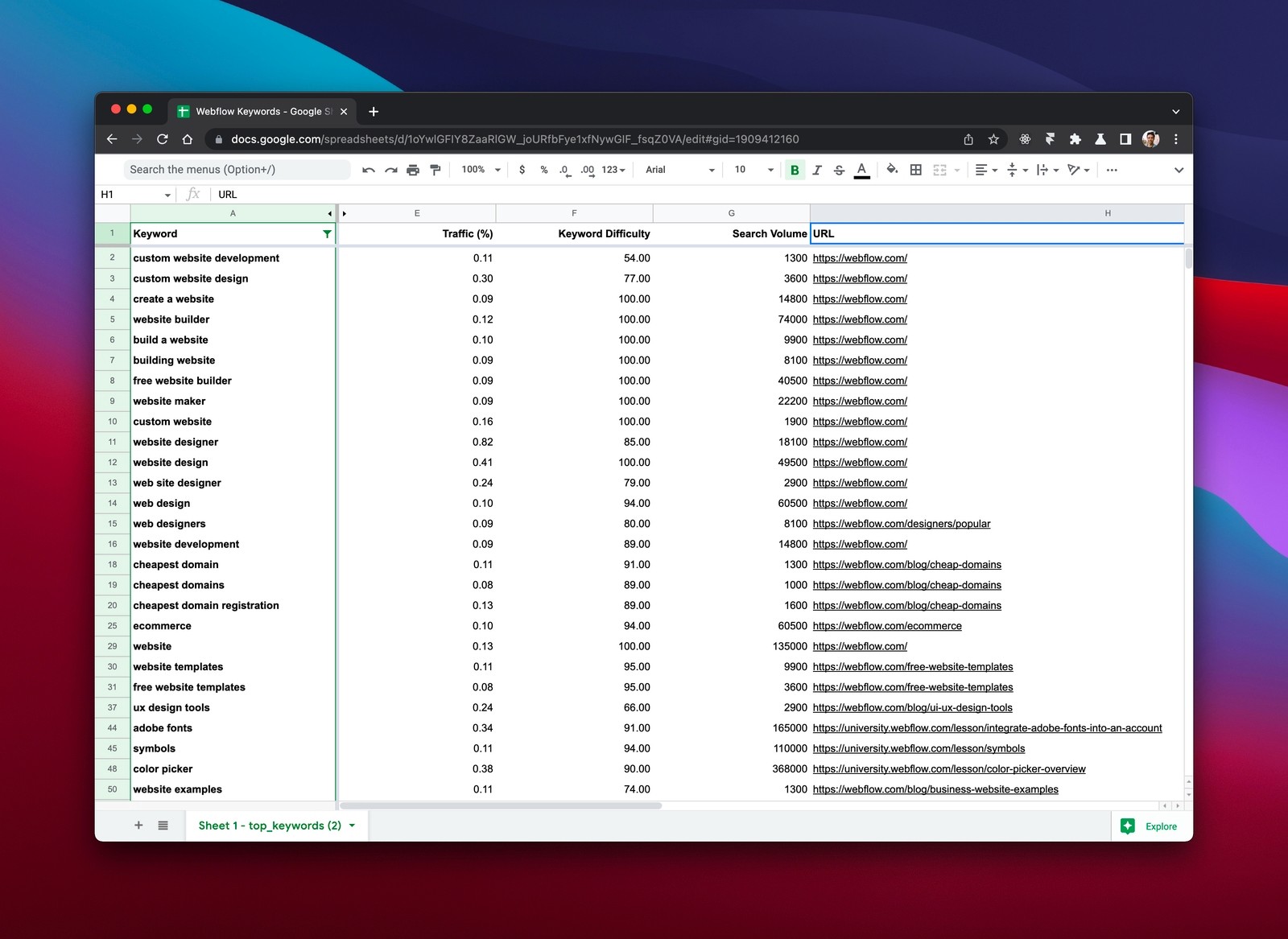Click the Search the menus field
This screenshot has width=1288, height=939.
(237, 170)
